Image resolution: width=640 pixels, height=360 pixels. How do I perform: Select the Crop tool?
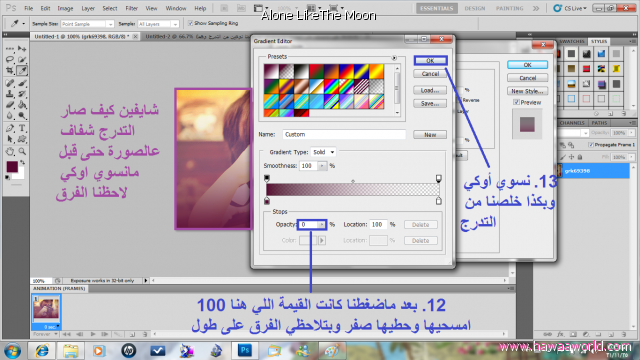click(x=10, y=71)
